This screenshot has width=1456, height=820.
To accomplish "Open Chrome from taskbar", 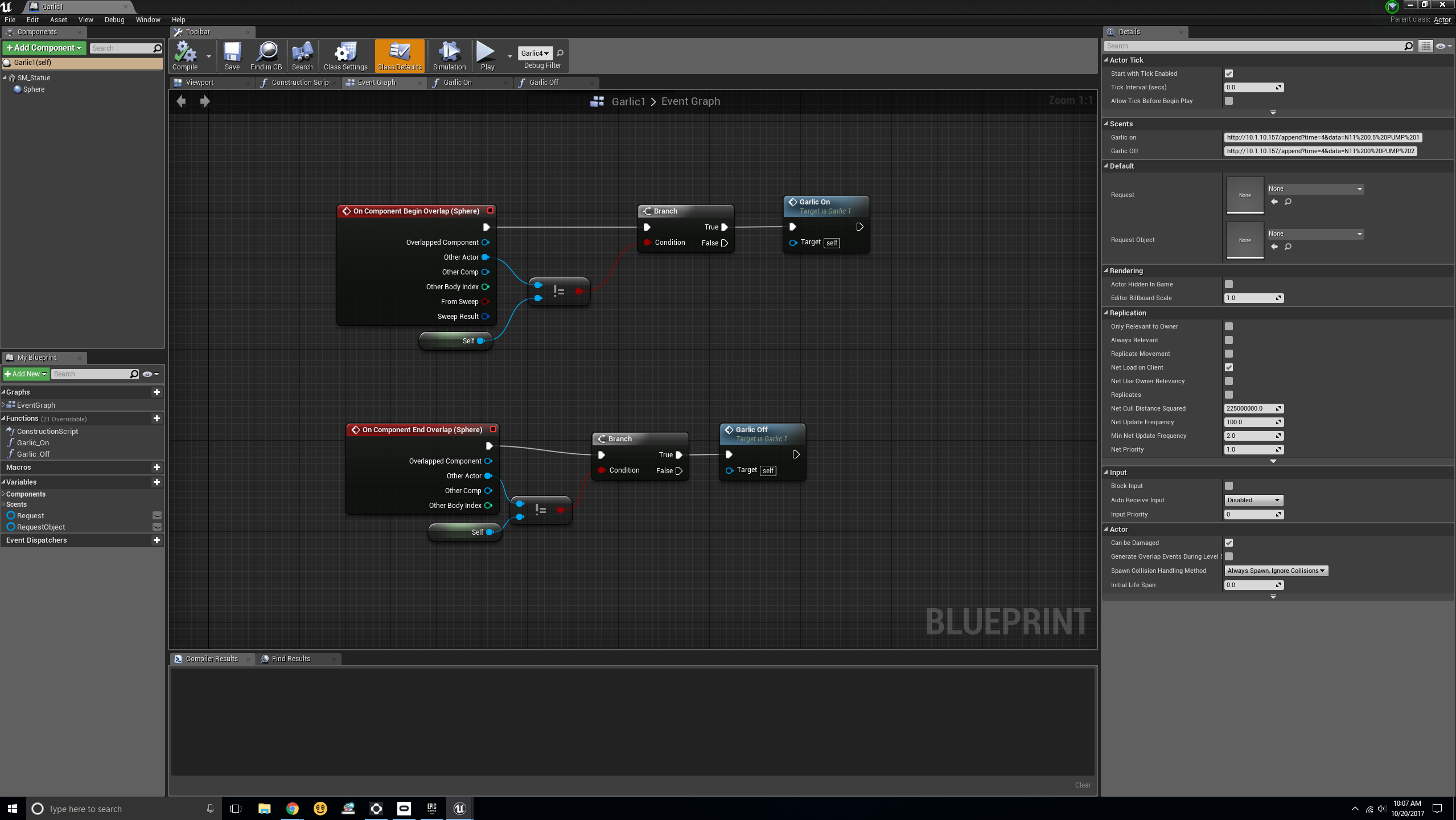I will pyautogui.click(x=292, y=809).
